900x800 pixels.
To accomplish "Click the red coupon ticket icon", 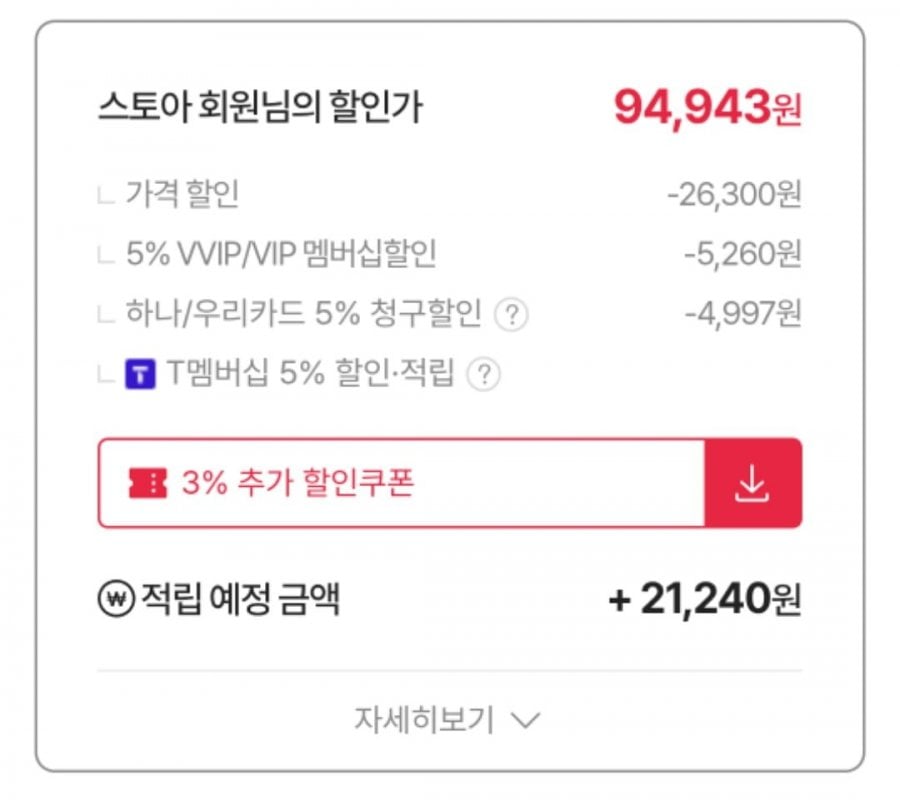I will pyautogui.click(x=148, y=484).
